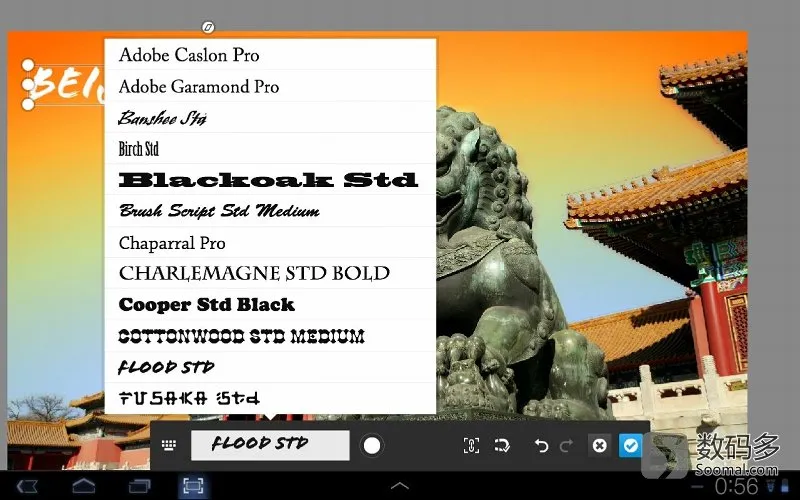This screenshot has height=500, width=800.
Task: Tap the top-left text box handle
Action: coord(28,65)
